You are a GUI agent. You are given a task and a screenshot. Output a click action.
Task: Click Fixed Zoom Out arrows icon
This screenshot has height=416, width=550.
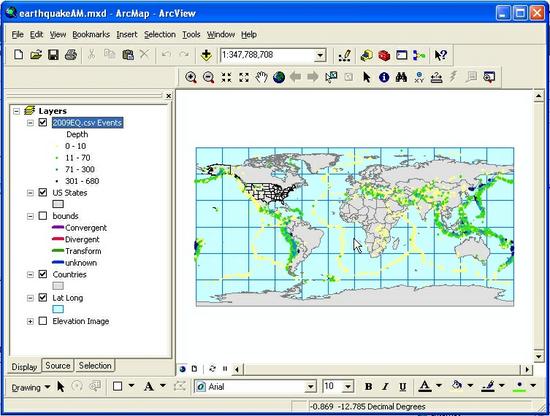tap(244, 77)
